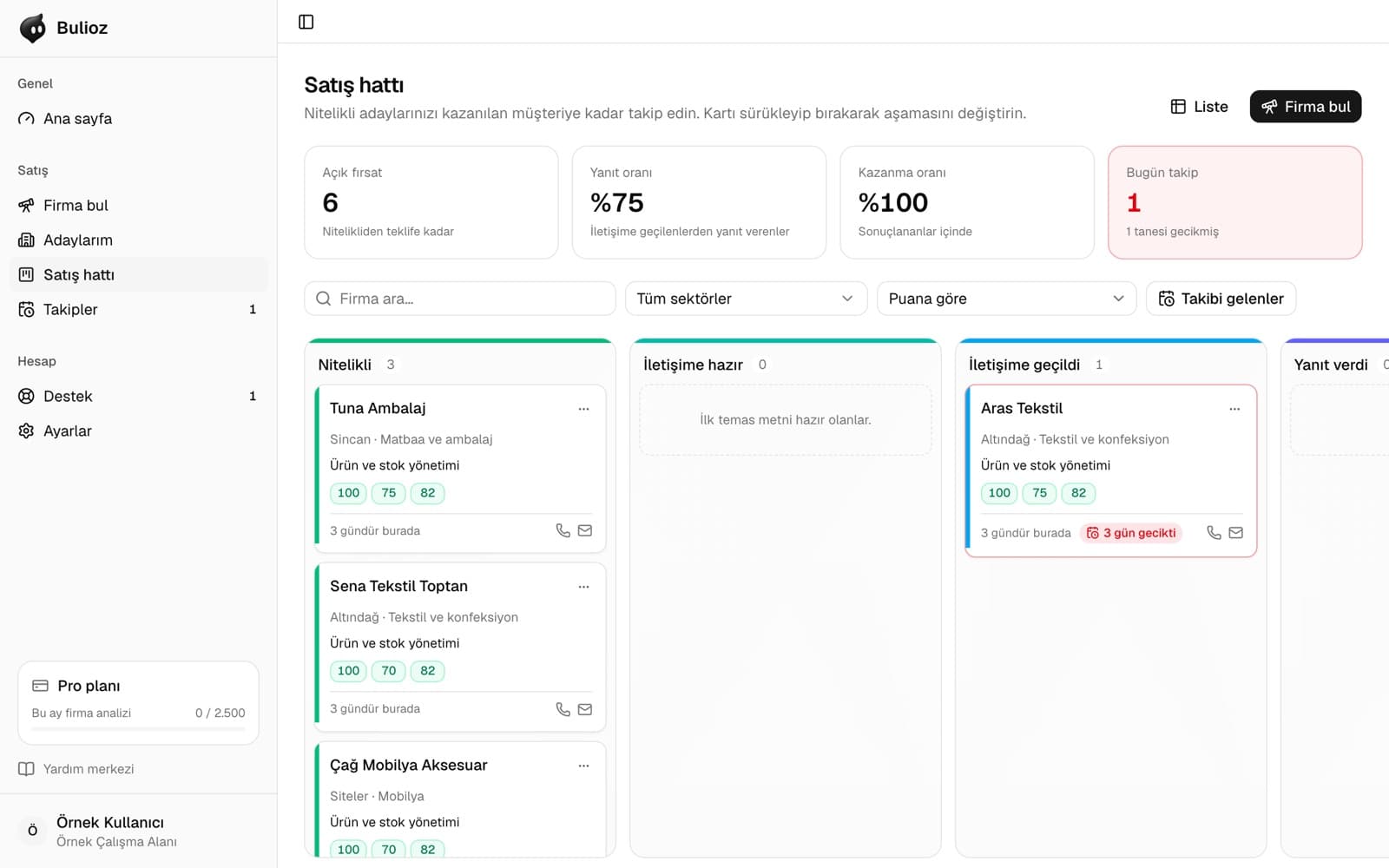Image resolution: width=1389 pixels, height=868 pixels.
Task: Click the Yanıt oranı stat card
Action: click(x=699, y=202)
